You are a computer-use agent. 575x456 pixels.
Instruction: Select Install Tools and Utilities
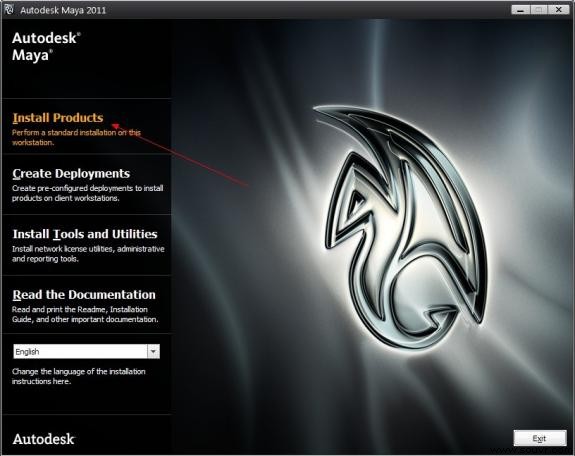pos(85,234)
